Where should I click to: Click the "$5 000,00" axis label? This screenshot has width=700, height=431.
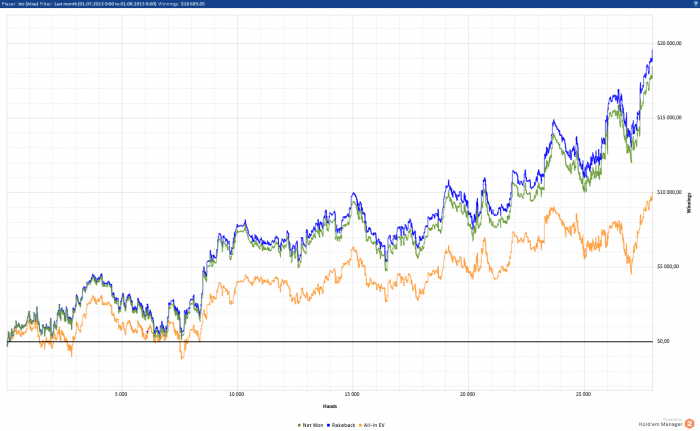668,267
